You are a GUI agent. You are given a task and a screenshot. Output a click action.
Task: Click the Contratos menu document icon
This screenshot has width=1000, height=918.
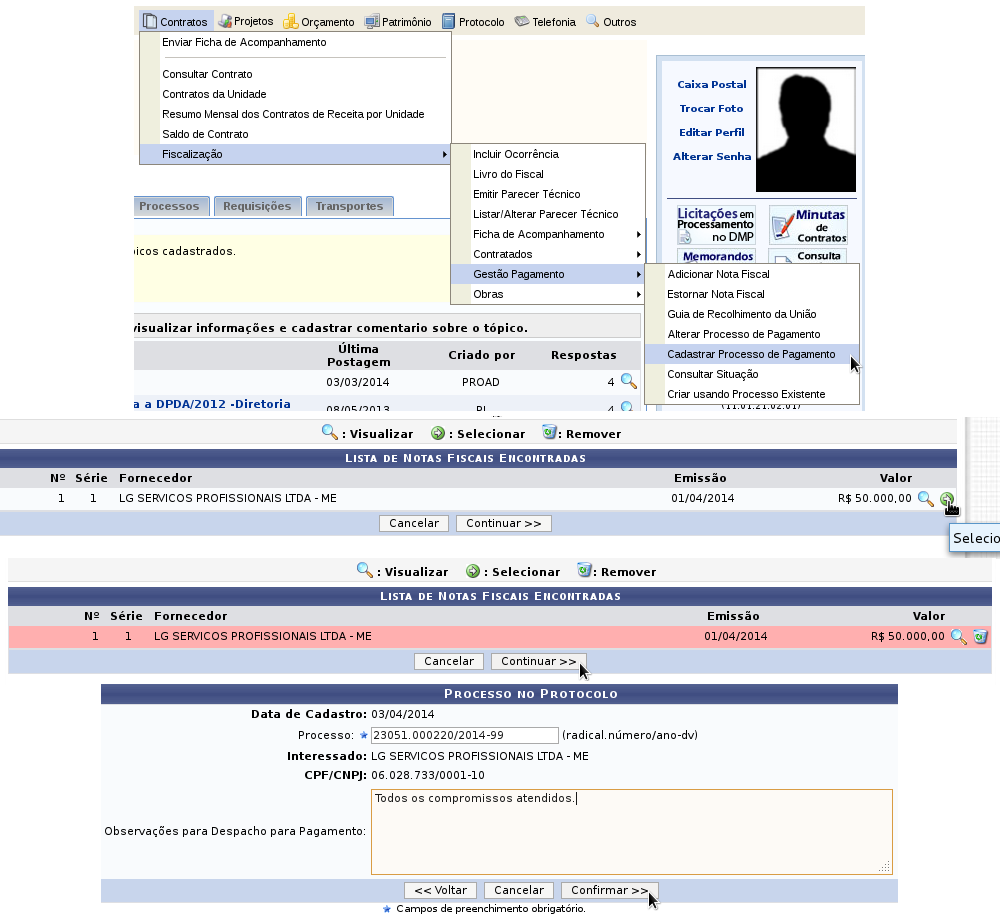(x=150, y=21)
